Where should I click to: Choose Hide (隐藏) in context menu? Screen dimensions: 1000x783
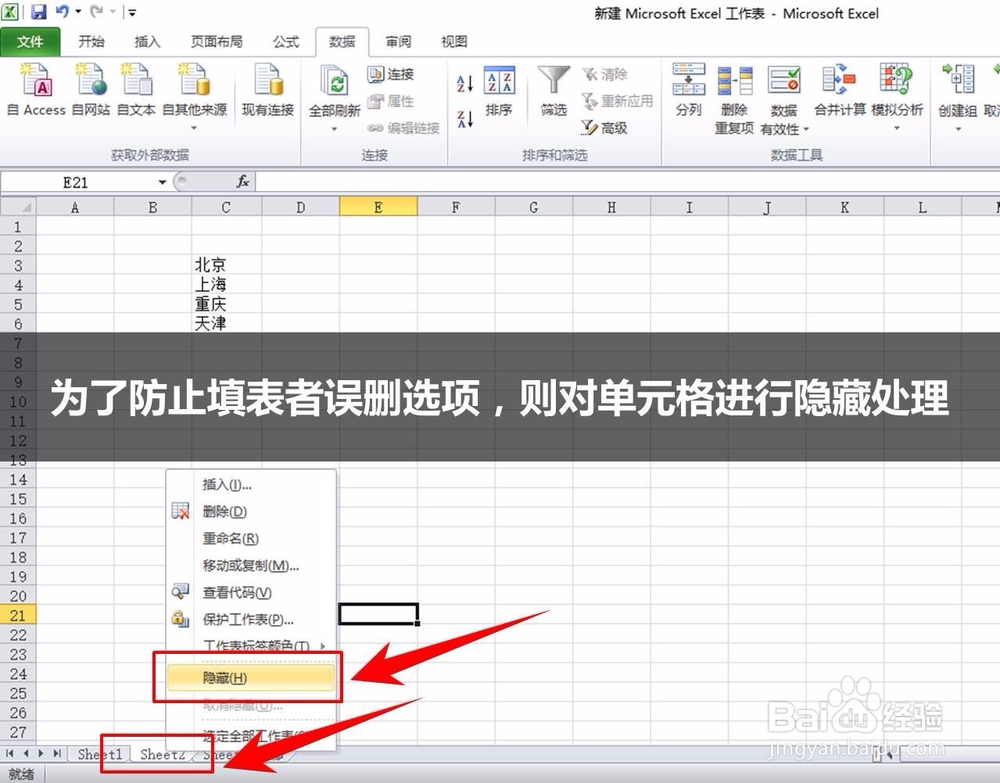[x=251, y=678]
